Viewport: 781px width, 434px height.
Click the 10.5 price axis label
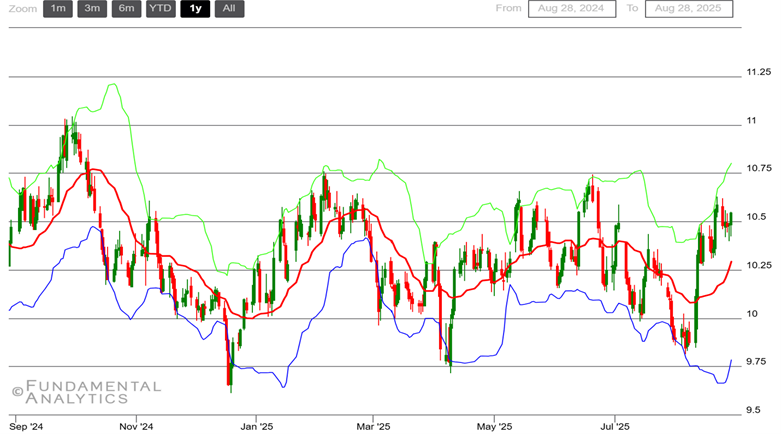pyautogui.click(x=755, y=217)
